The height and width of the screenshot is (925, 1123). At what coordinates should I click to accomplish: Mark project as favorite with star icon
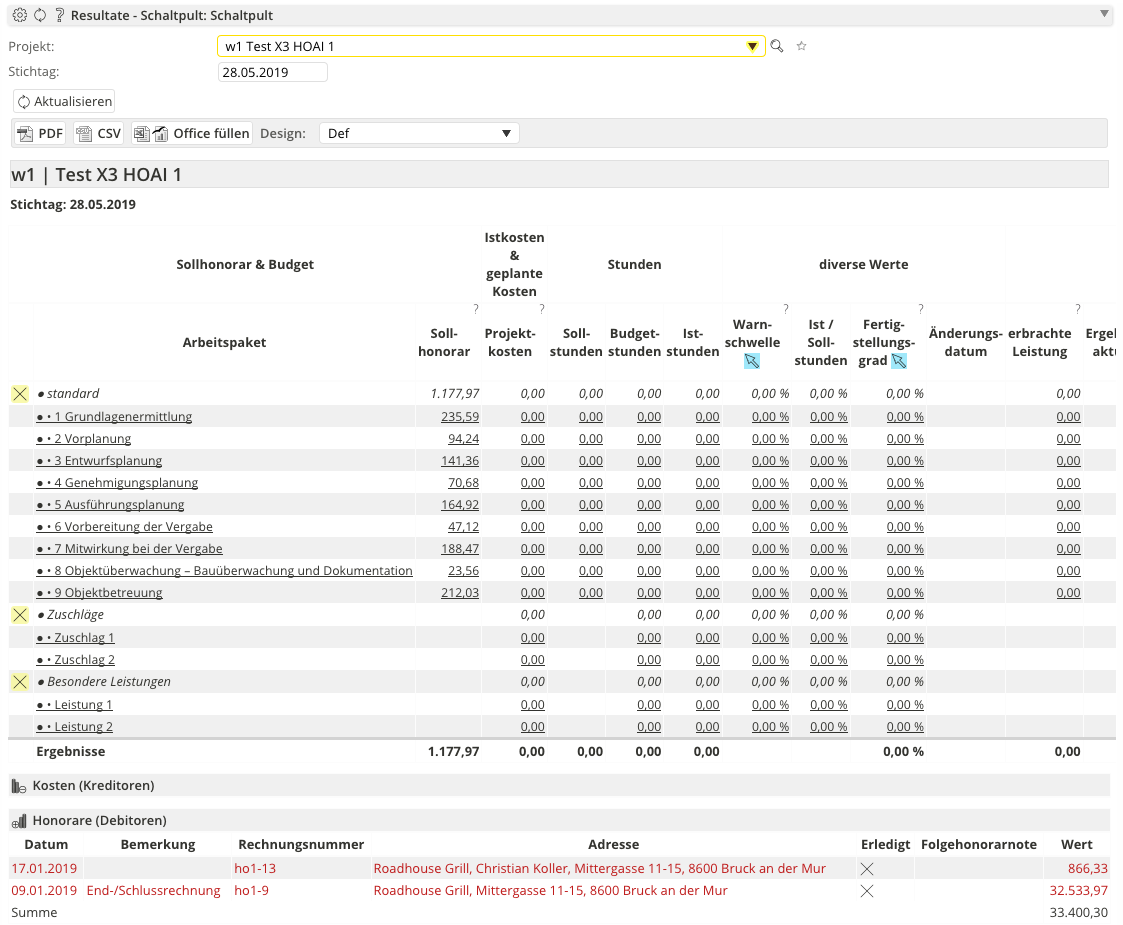[801, 46]
